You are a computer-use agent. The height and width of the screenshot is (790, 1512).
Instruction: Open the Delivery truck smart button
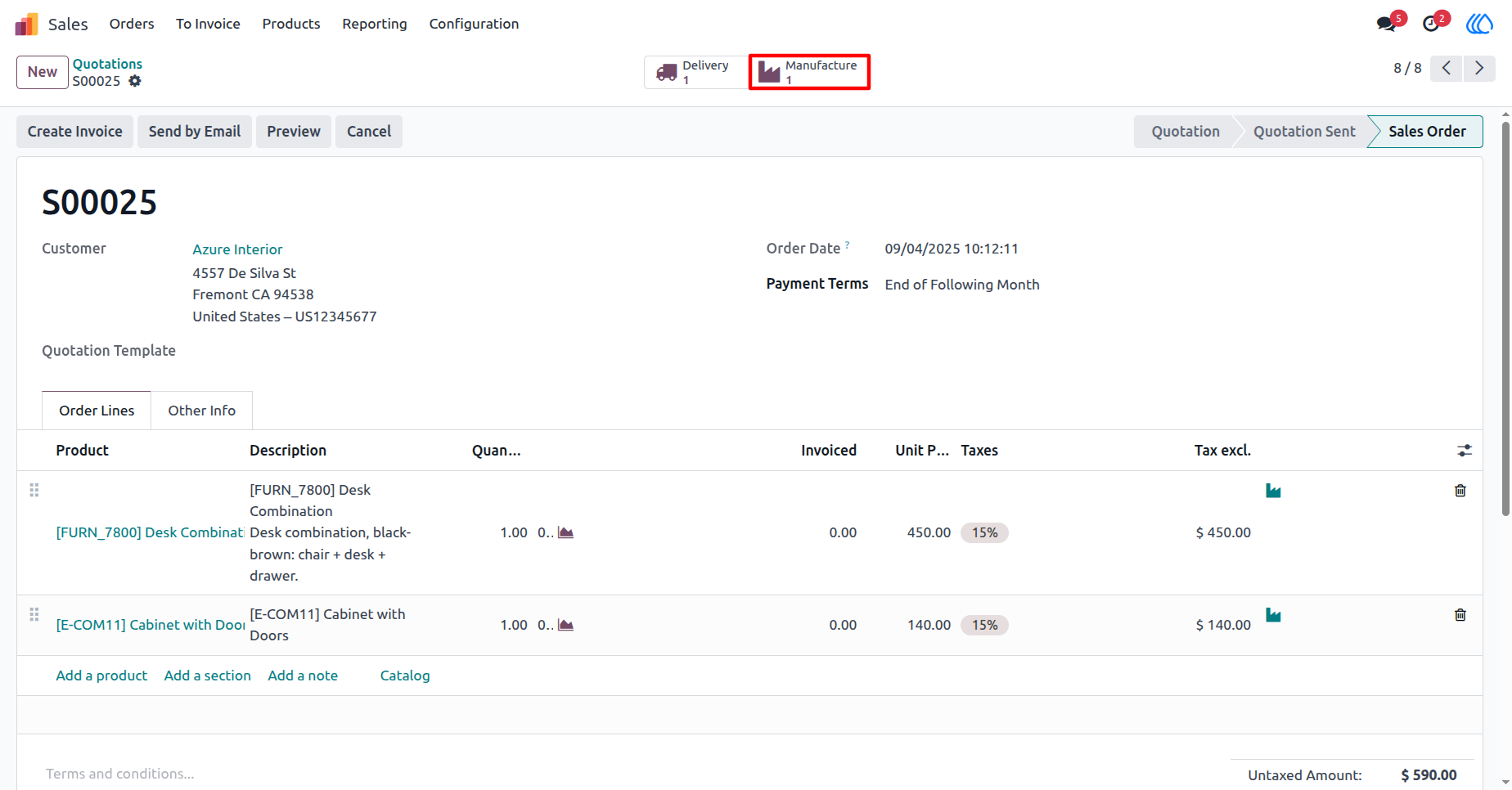tap(696, 72)
